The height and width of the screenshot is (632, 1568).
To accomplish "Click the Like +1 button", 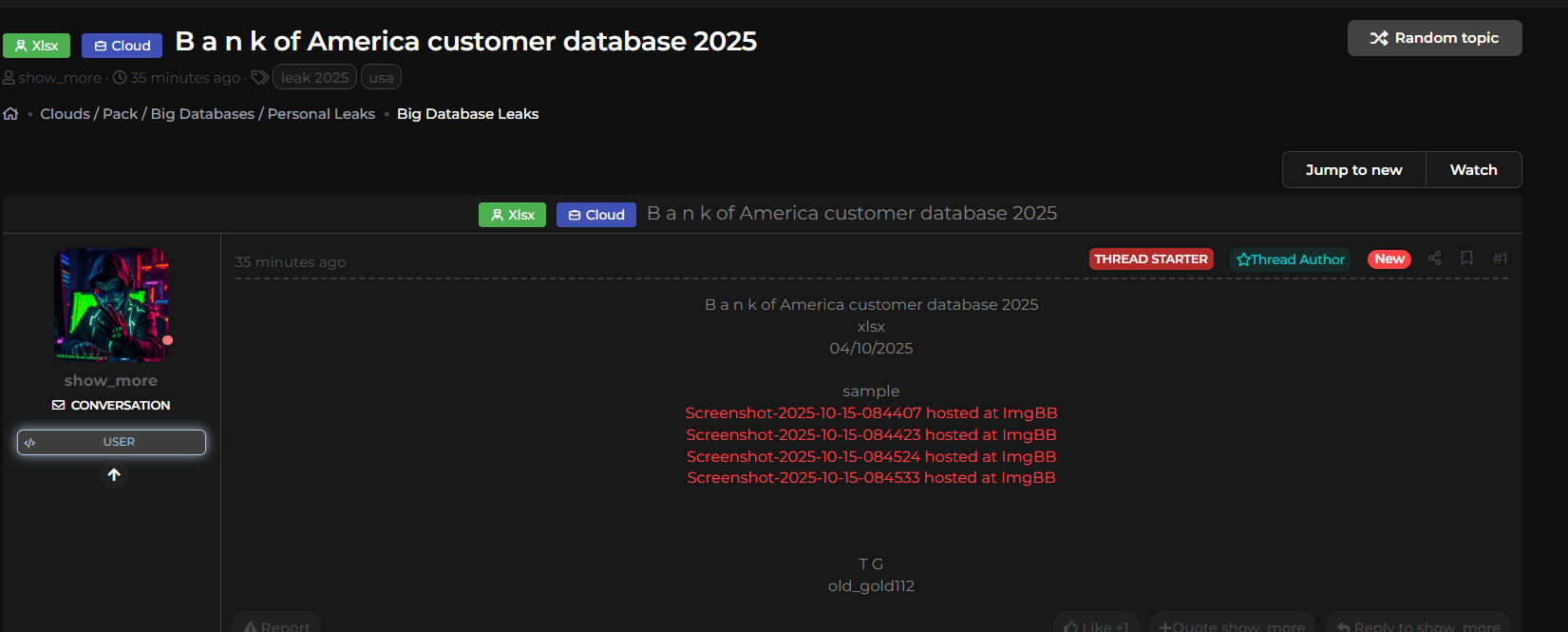I will tap(1096, 623).
